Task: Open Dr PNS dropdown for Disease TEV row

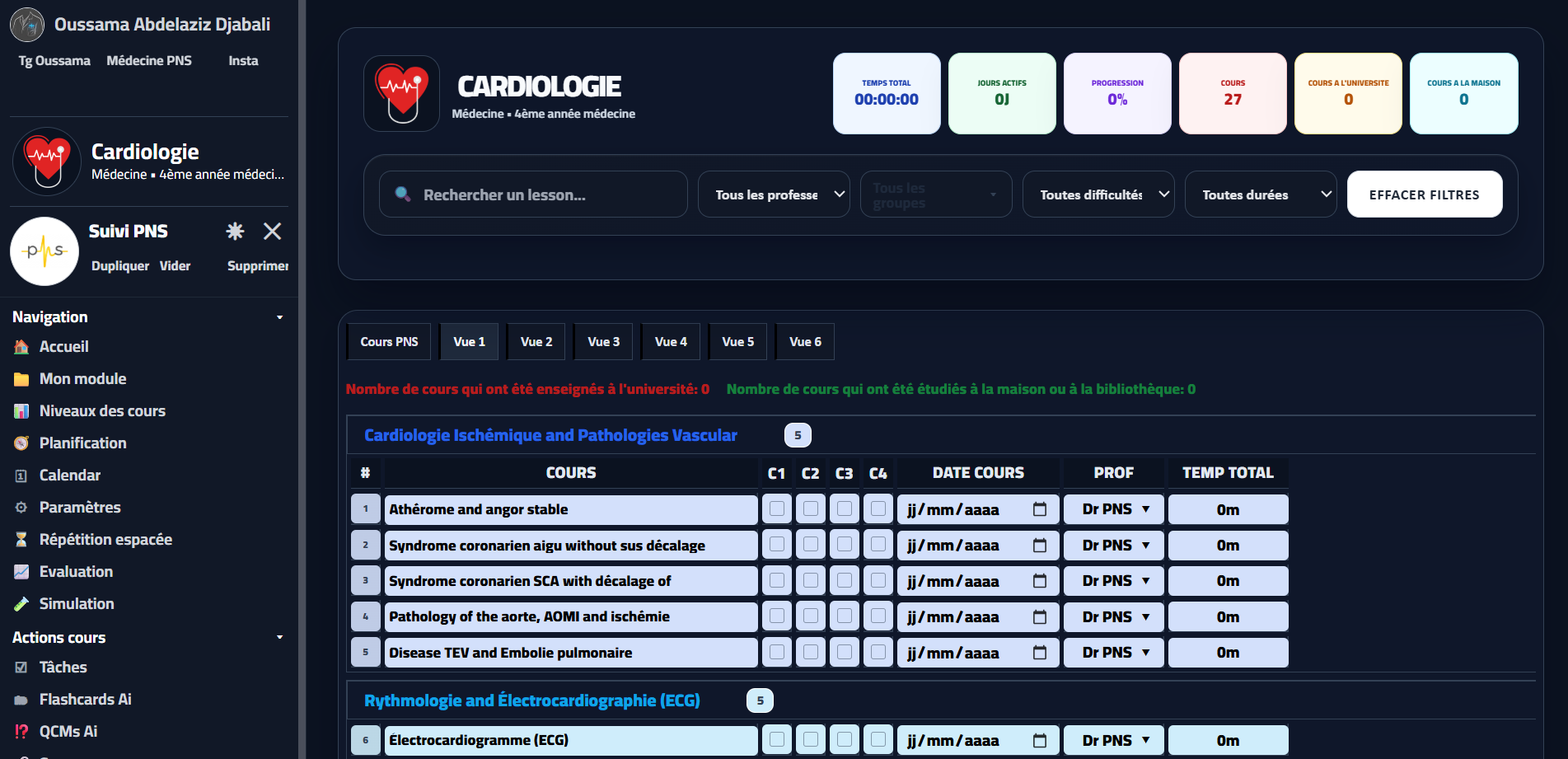Action: tap(1114, 653)
